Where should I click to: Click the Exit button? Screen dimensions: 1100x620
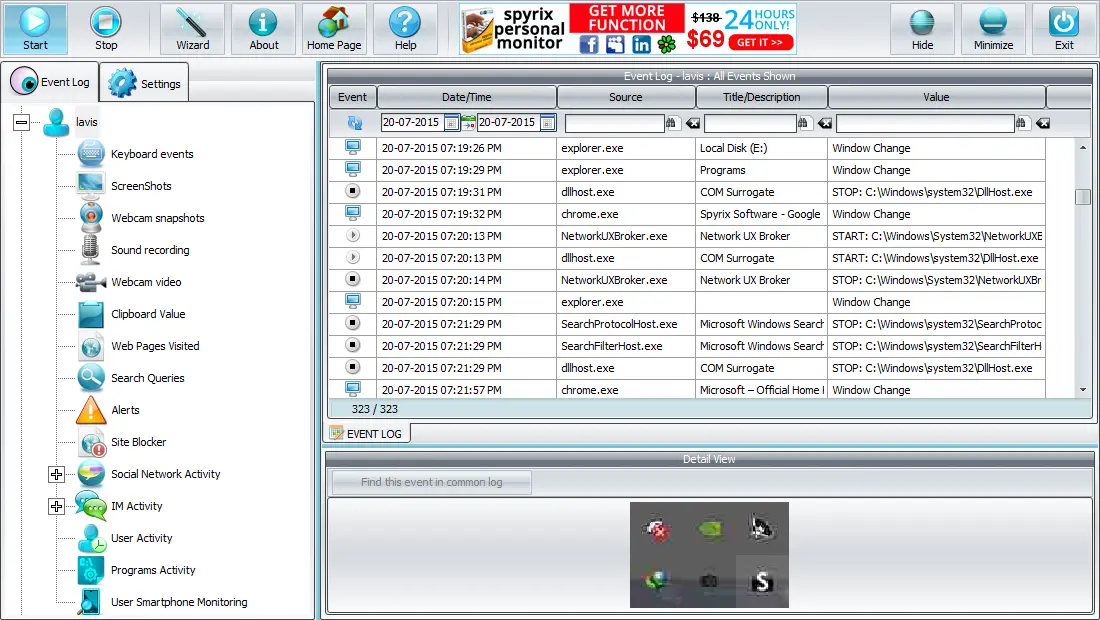click(1064, 29)
